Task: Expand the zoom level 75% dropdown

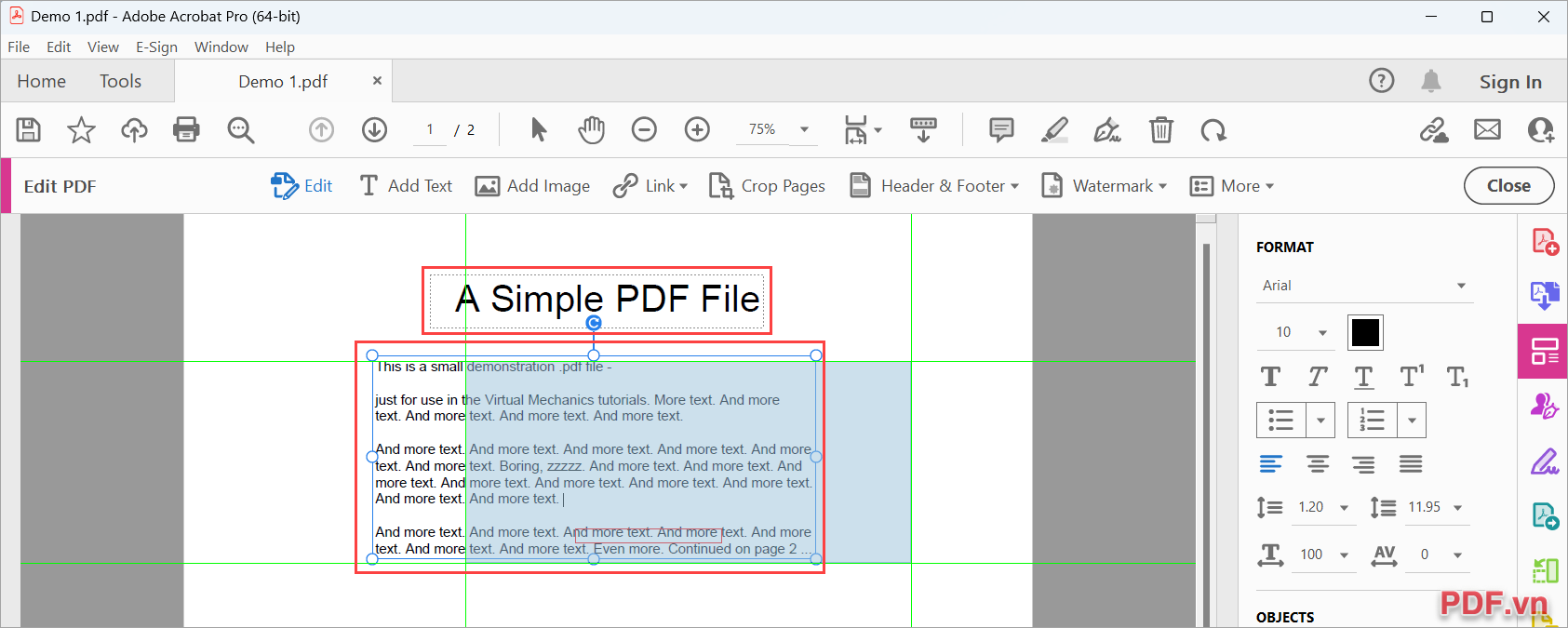Action: point(804,130)
